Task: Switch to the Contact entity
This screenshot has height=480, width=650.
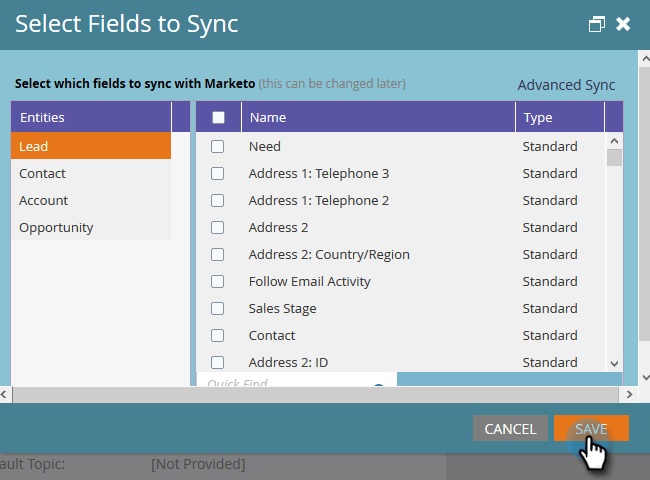Action: click(90, 173)
